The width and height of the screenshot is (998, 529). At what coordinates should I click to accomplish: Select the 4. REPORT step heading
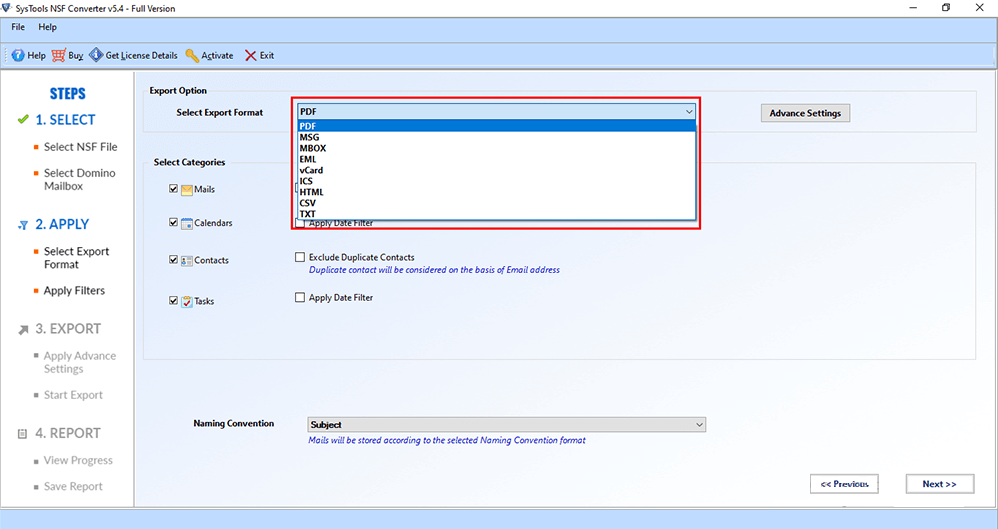(68, 433)
